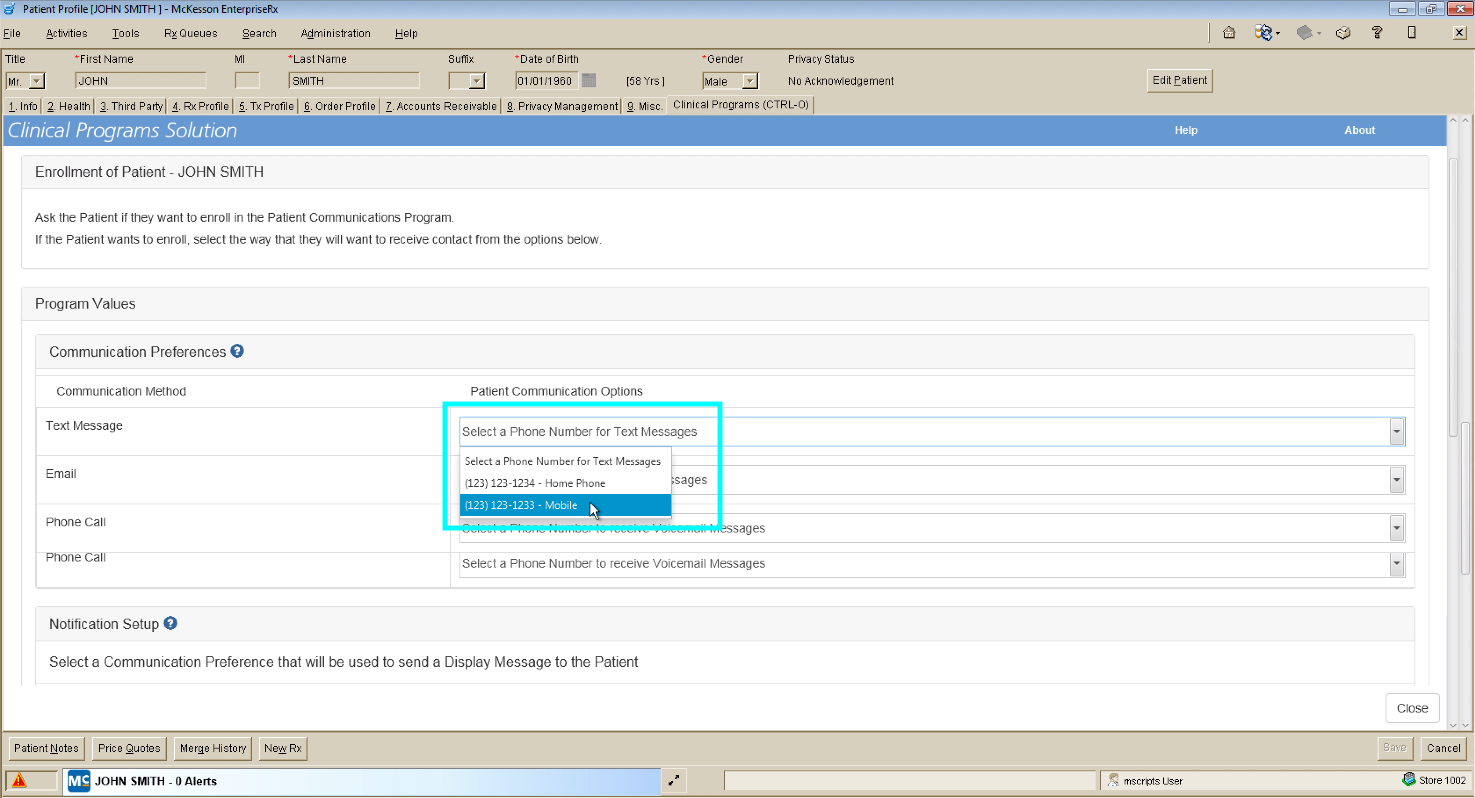1475x798 pixels.
Task: Expand the Title dropdown showing Mr.
Action: click(x=36, y=81)
